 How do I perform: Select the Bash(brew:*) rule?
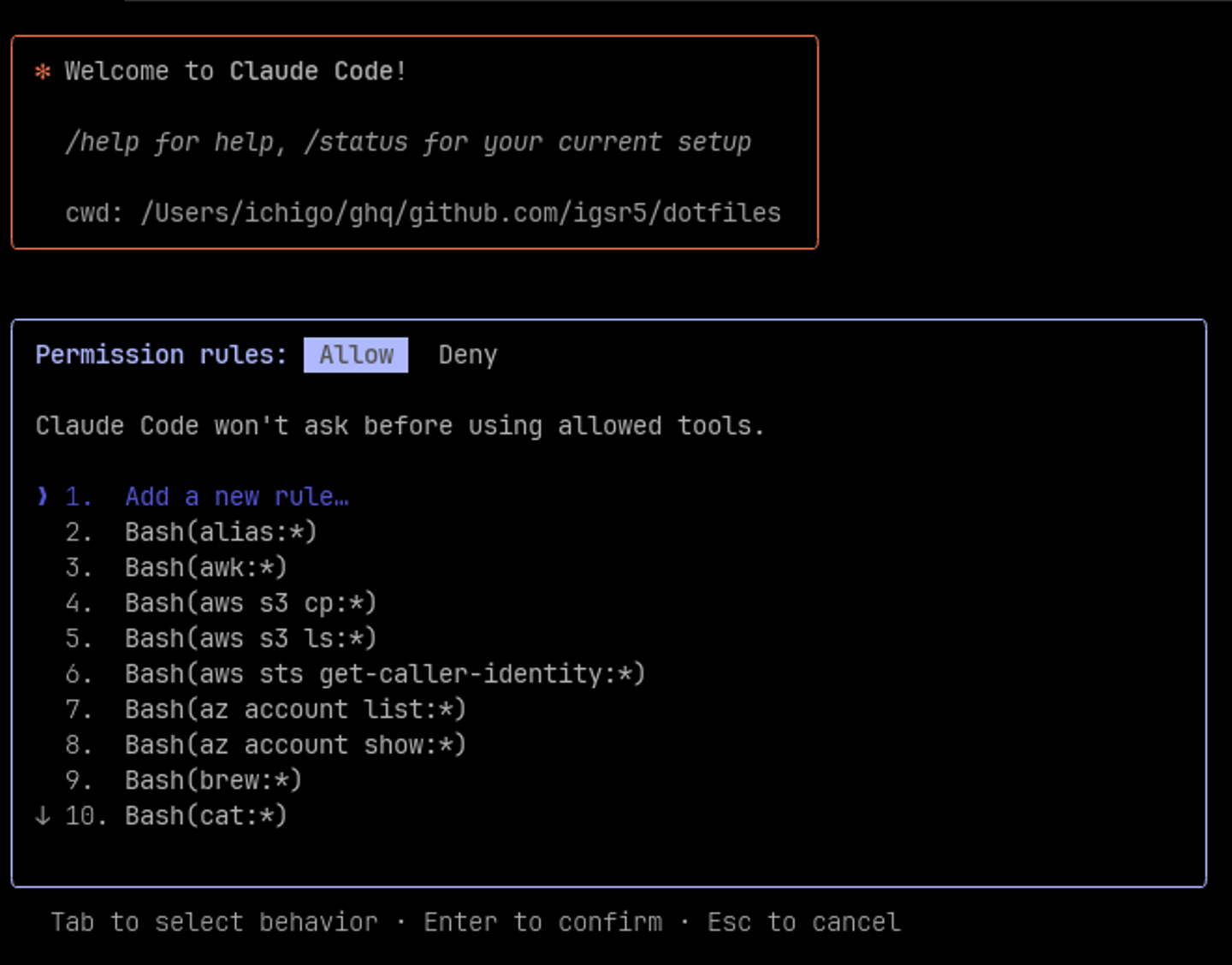pos(213,780)
